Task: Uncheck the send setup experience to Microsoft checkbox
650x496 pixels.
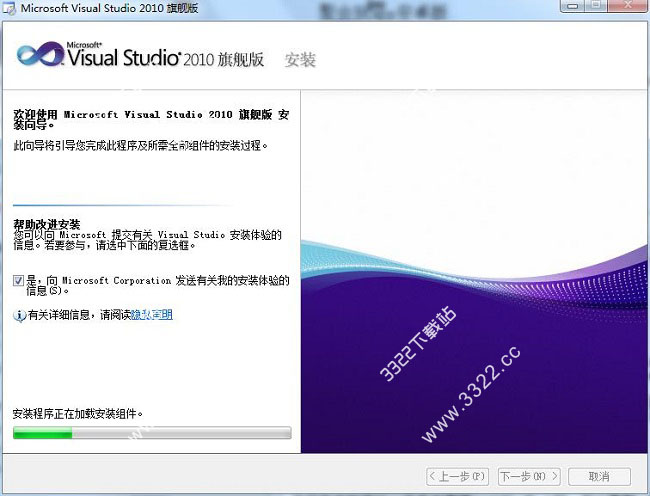Action: pos(18,281)
